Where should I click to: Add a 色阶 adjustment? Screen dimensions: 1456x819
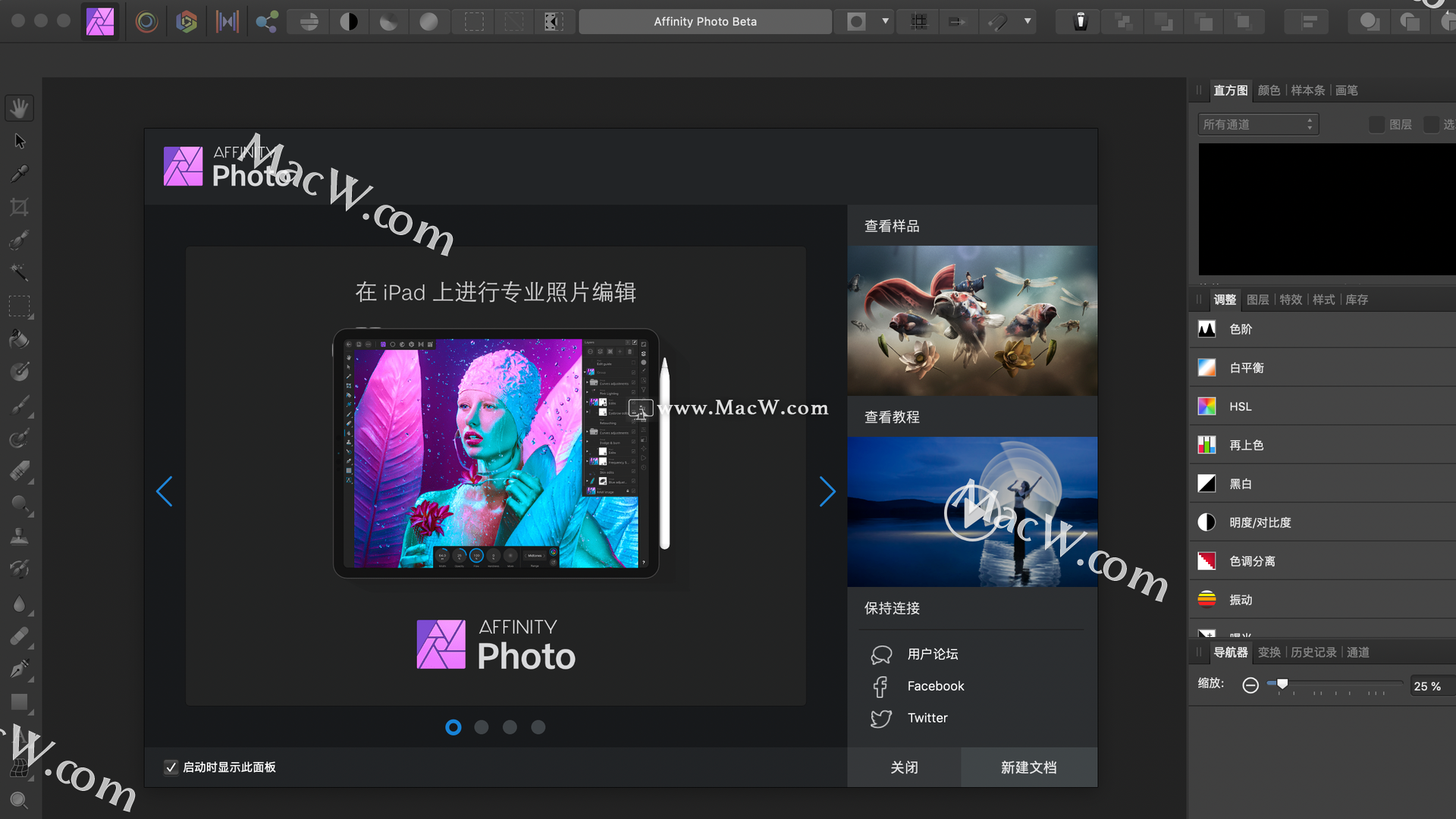pyautogui.click(x=1323, y=329)
